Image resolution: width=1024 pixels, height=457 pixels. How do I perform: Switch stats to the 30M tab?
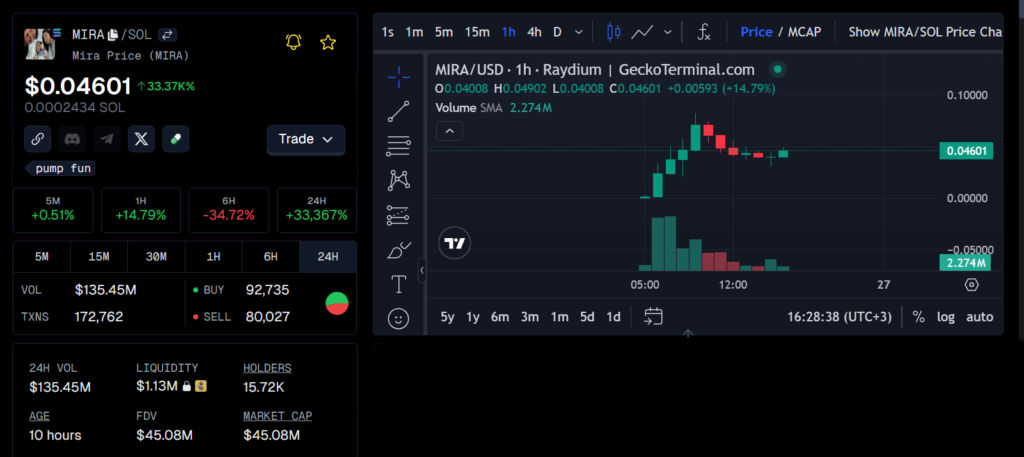pyautogui.click(x=156, y=257)
